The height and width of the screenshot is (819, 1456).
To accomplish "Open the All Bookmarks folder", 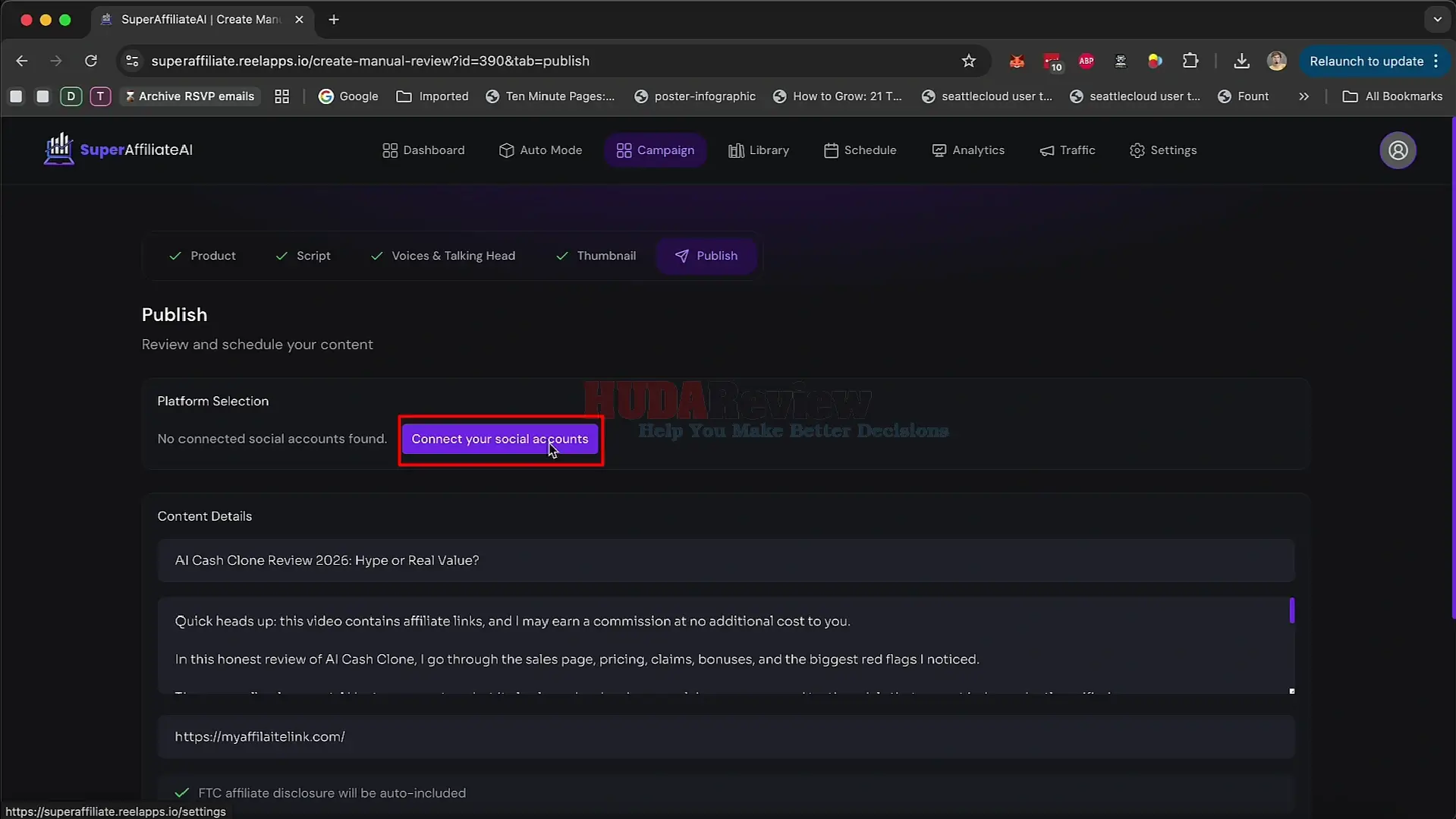I will (1392, 96).
